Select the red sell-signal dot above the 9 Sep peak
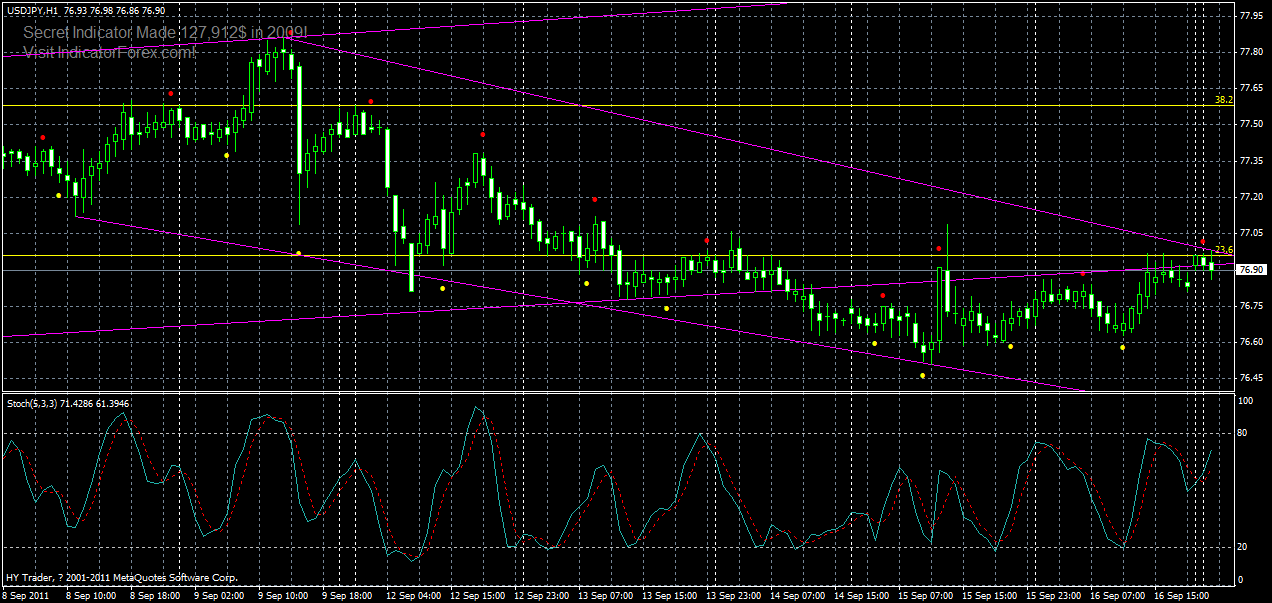Screen dimensions: 1272x603 coord(291,32)
